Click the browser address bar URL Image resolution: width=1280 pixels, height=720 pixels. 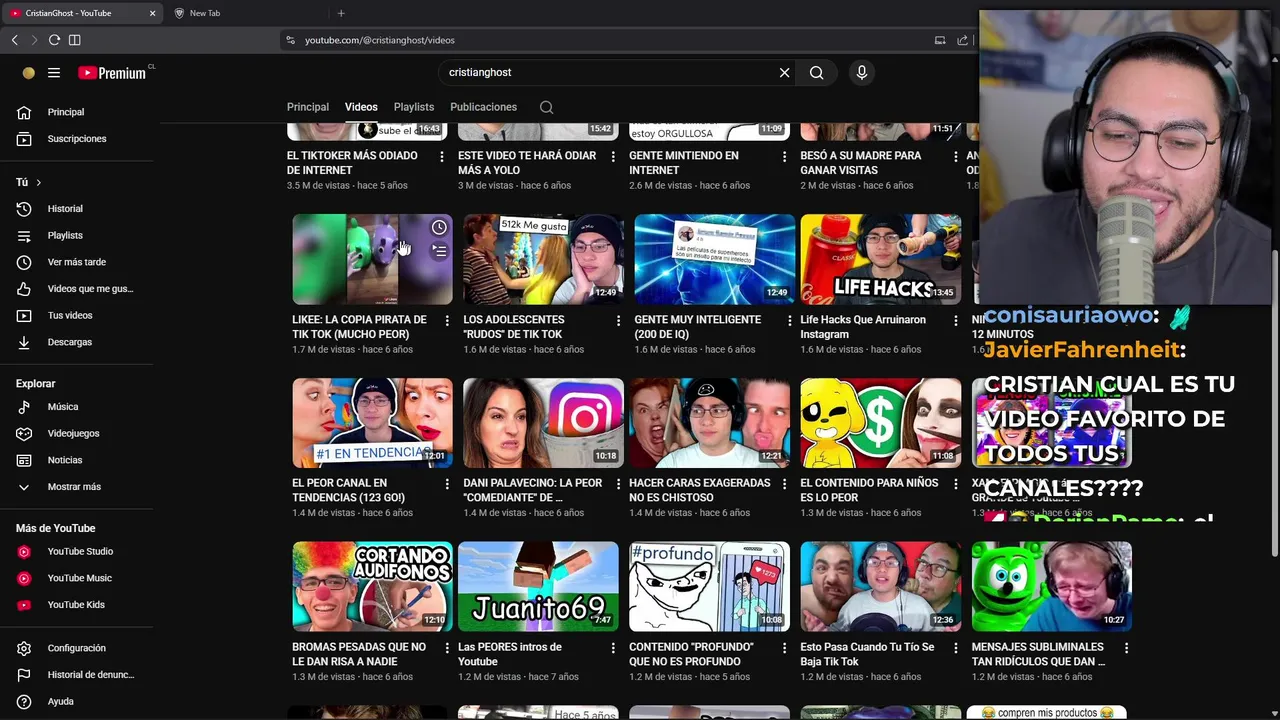379,40
